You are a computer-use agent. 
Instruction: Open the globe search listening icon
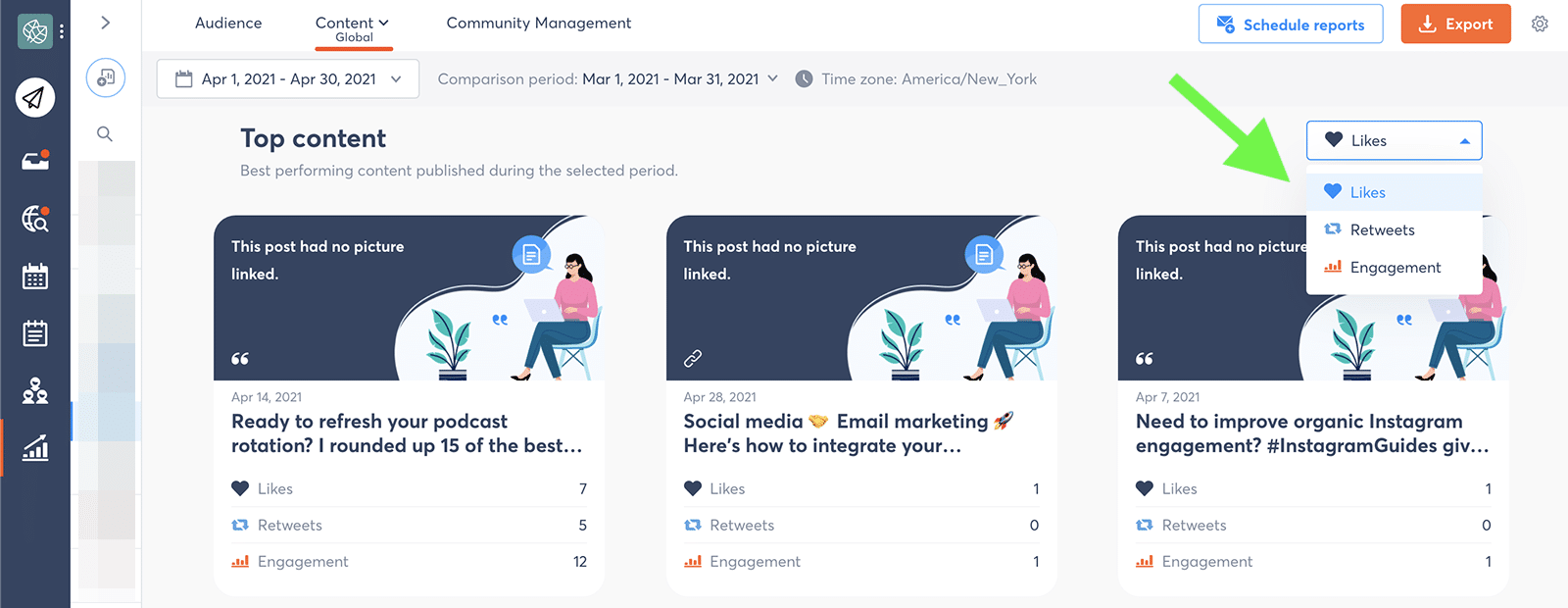tap(35, 219)
